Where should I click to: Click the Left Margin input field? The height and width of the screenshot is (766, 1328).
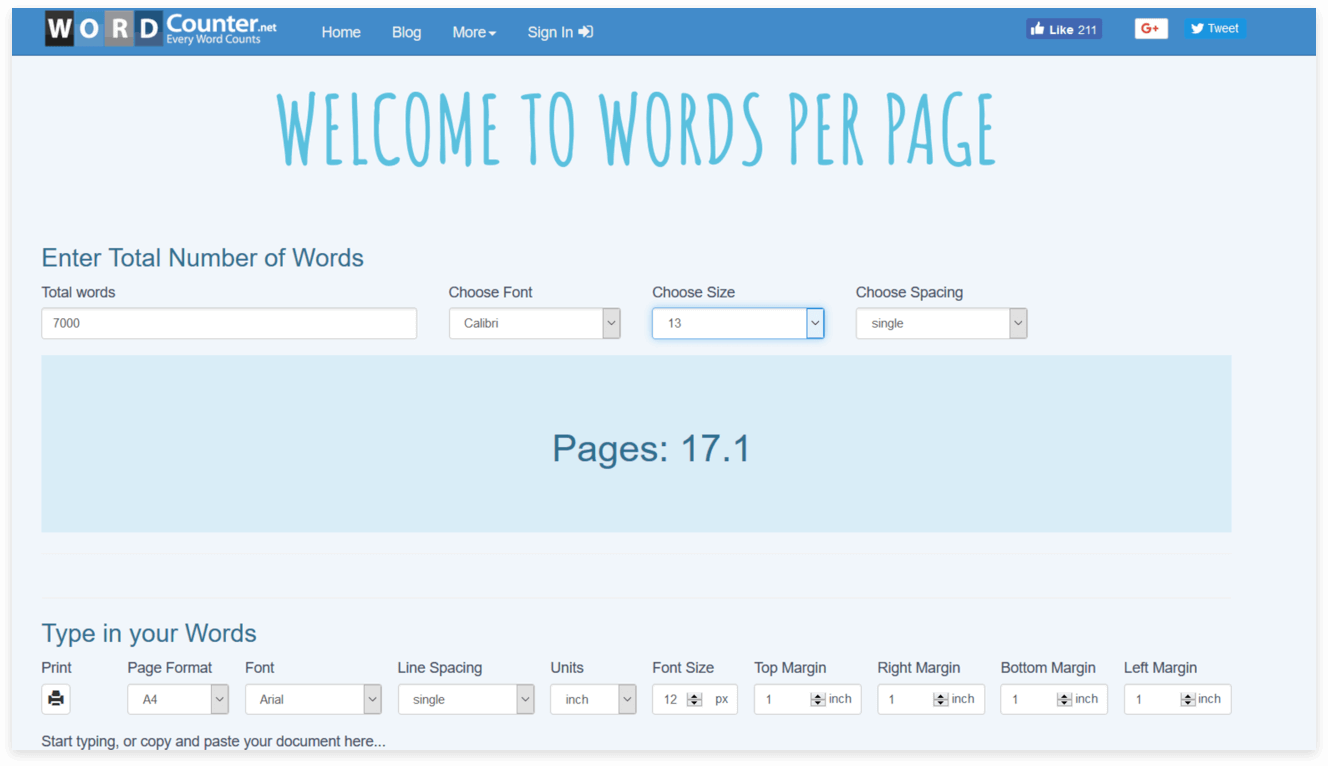(1158, 699)
